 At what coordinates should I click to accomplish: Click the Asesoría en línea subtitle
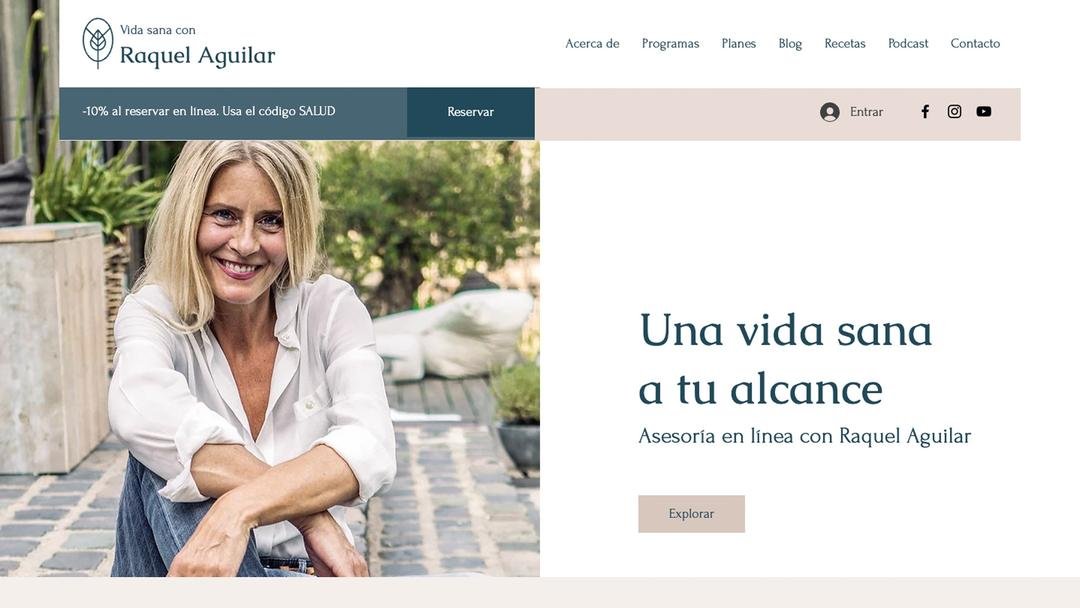804,437
